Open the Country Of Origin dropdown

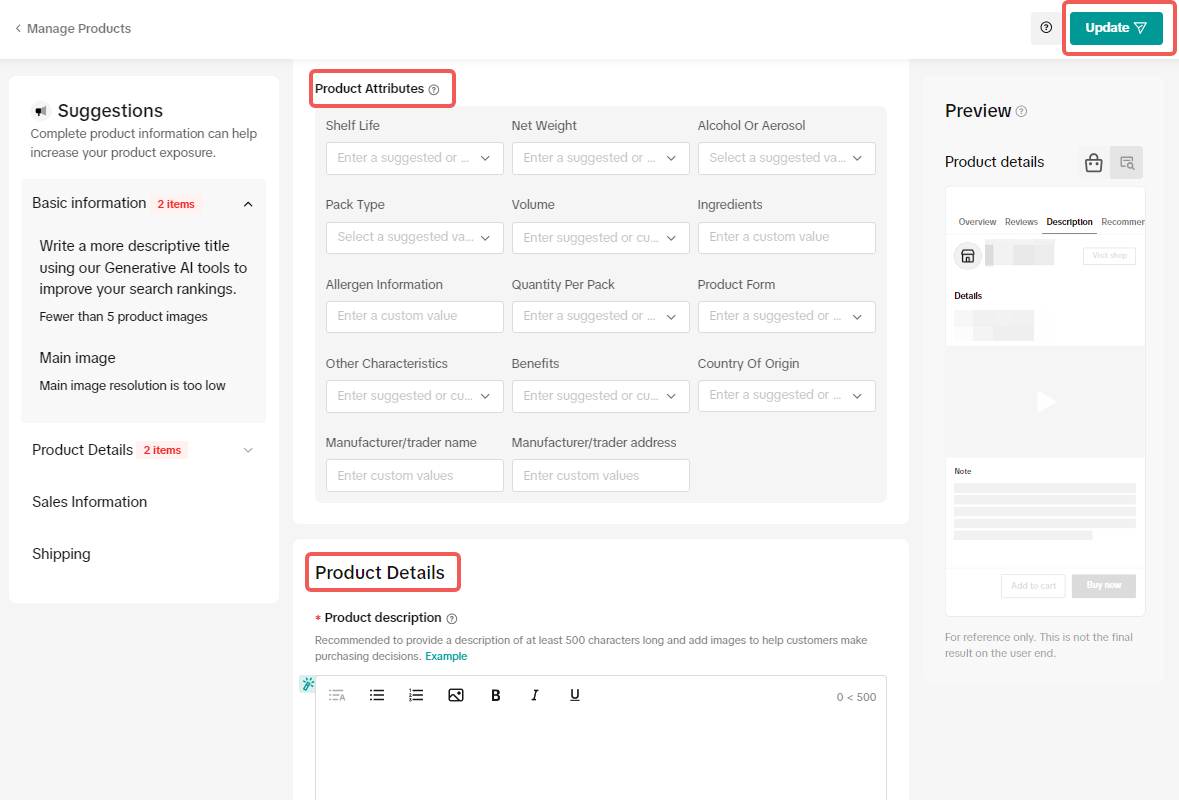[786, 396]
